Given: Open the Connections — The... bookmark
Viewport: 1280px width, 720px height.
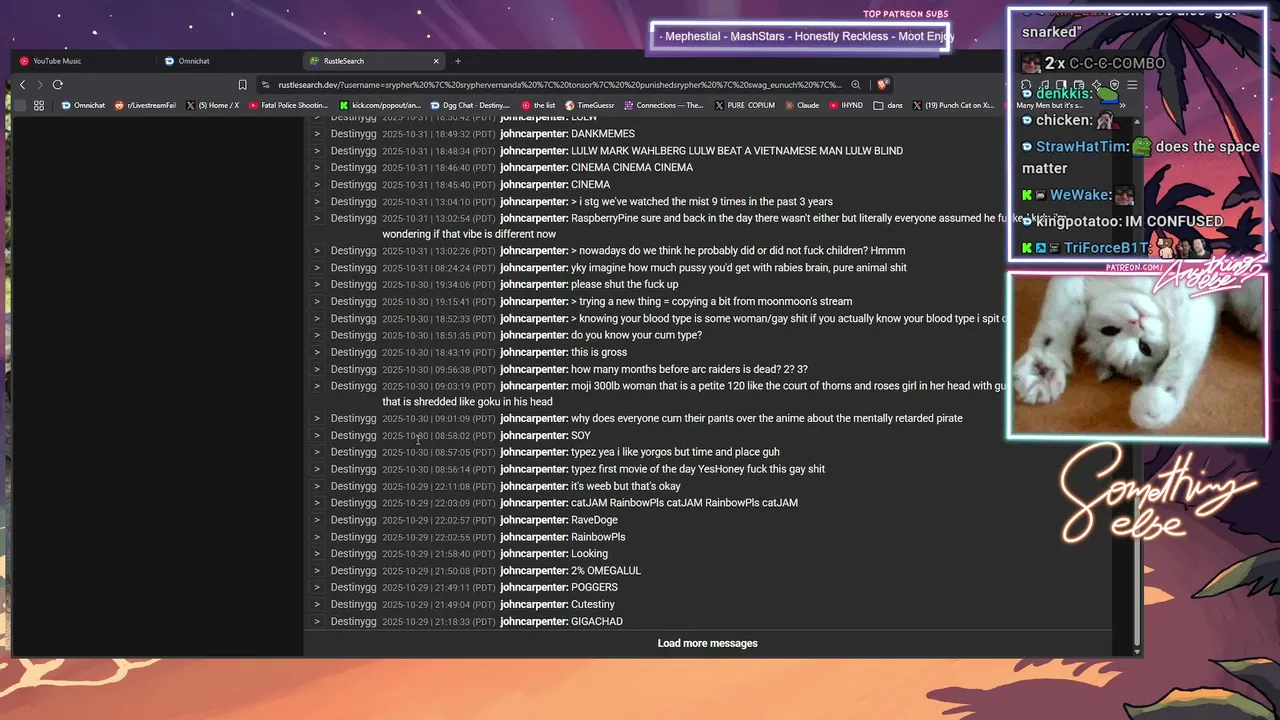Looking at the screenshot, I should pyautogui.click(x=663, y=105).
